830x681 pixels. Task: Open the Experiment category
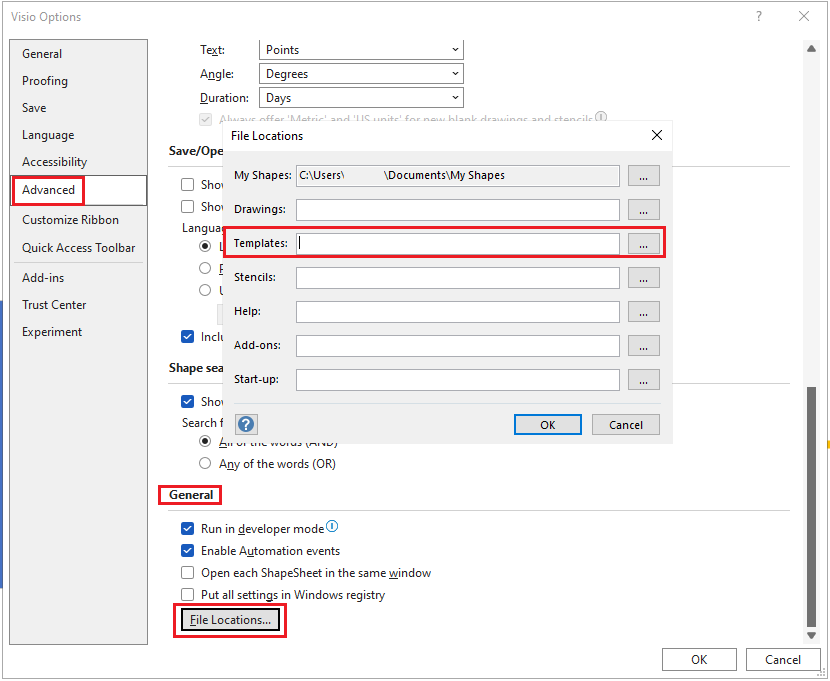78,332
